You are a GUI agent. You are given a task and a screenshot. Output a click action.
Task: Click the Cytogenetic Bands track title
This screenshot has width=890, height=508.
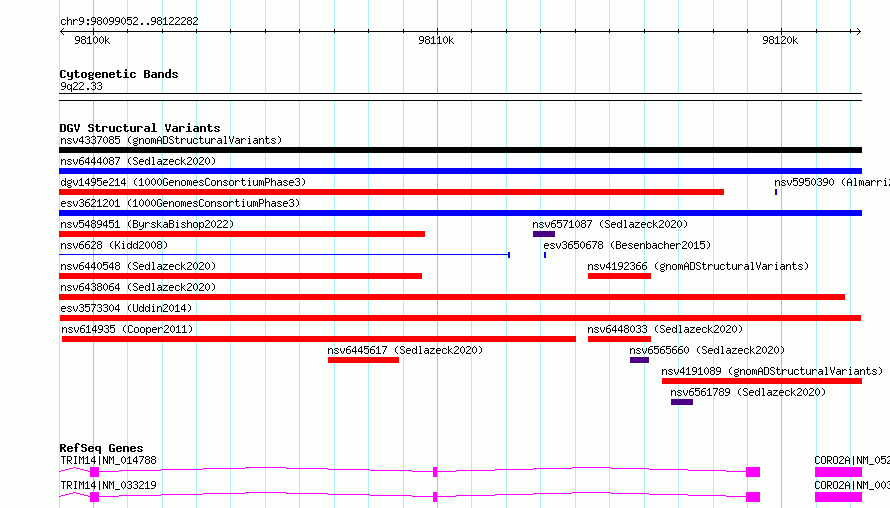point(119,74)
